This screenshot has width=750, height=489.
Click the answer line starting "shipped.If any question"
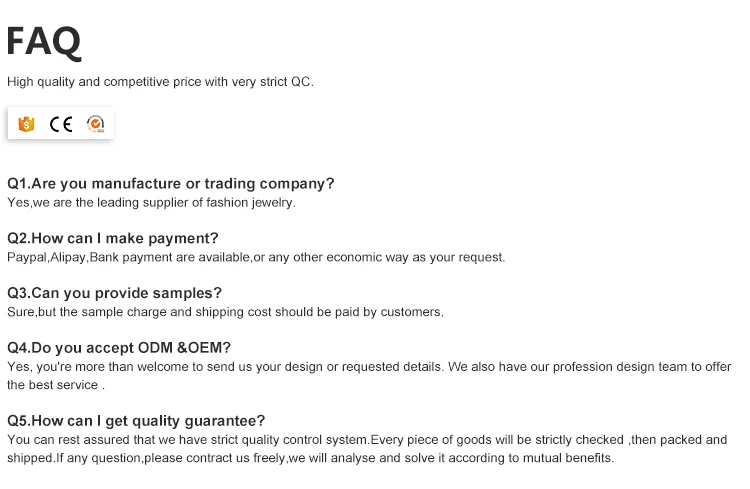pos(310,458)
